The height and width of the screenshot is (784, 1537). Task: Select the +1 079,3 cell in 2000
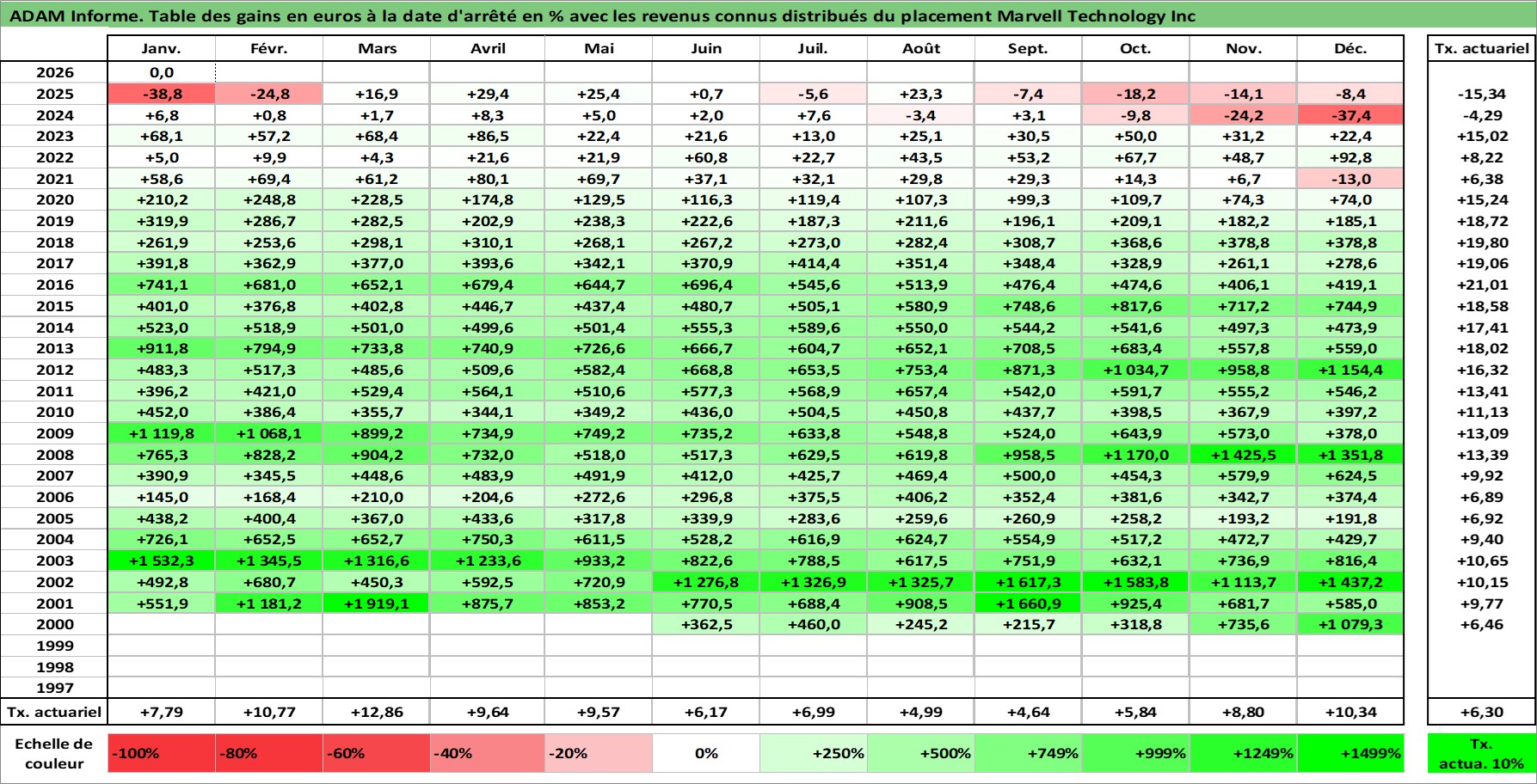1350,624
